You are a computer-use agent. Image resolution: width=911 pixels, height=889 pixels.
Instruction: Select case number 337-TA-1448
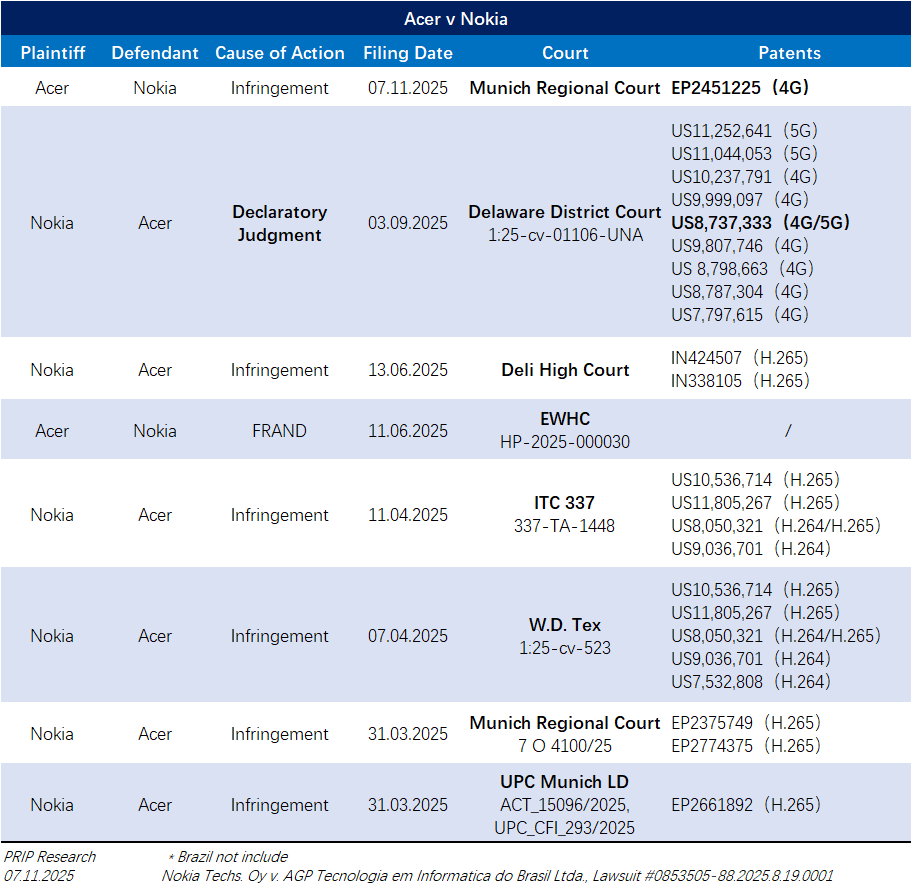click(565, 526)
